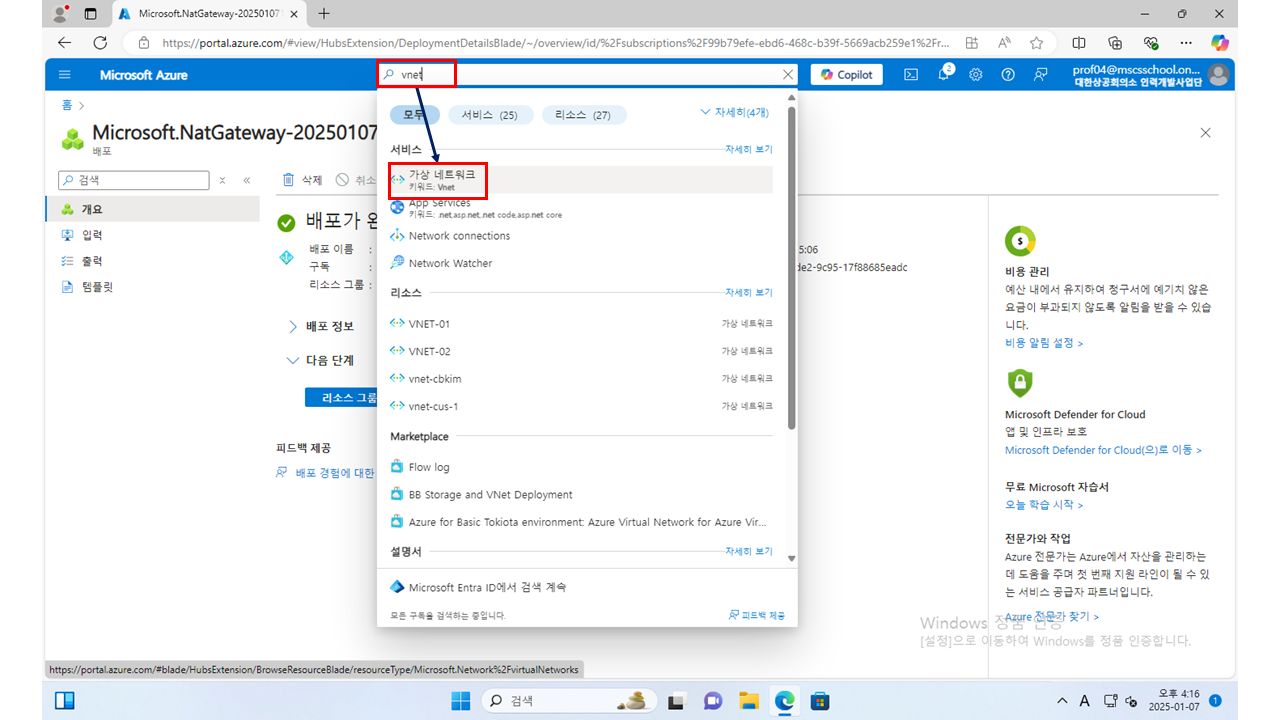Screen dimensions: 1280x720
Task: Open Azure for Basic Tokiota environment result
Action: tap(581, 522)
